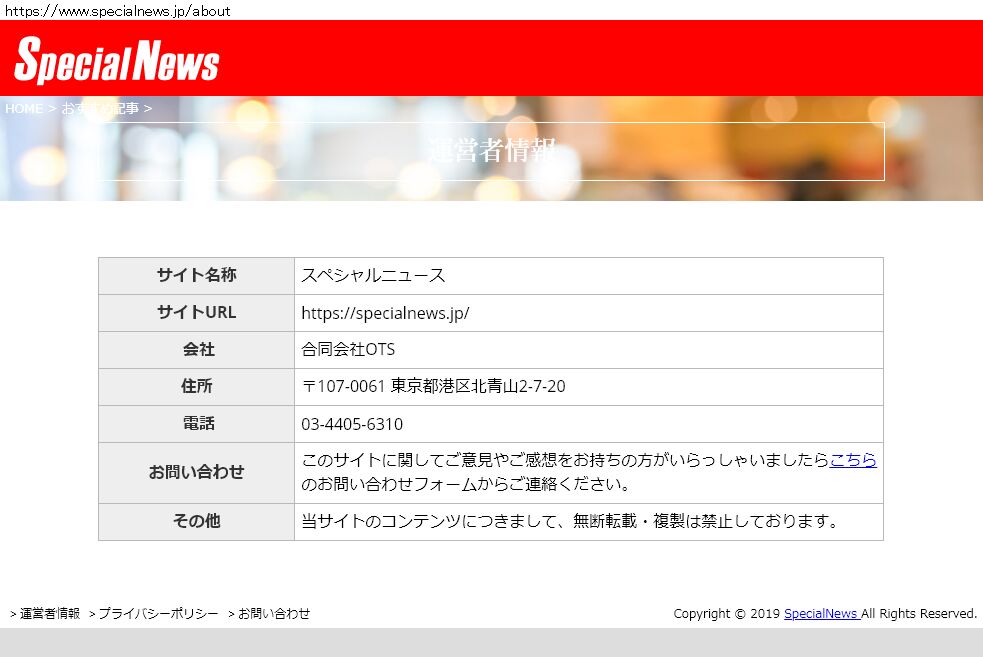Click the お問い合わせ table row header

coord(196,472)
